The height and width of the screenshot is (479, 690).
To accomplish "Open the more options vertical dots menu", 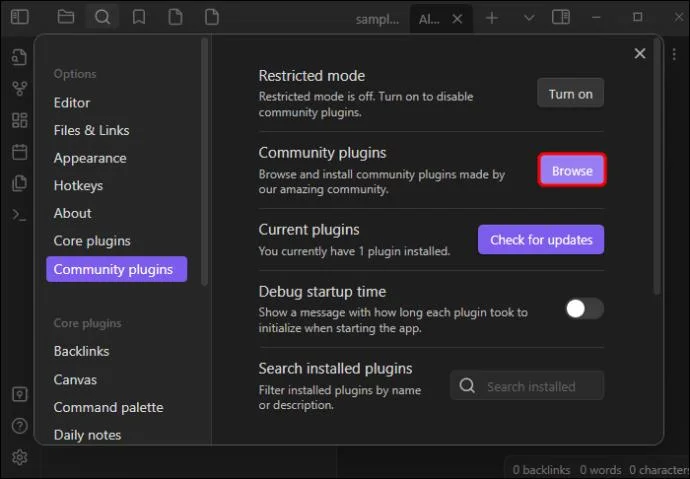I will coord(674,54).
